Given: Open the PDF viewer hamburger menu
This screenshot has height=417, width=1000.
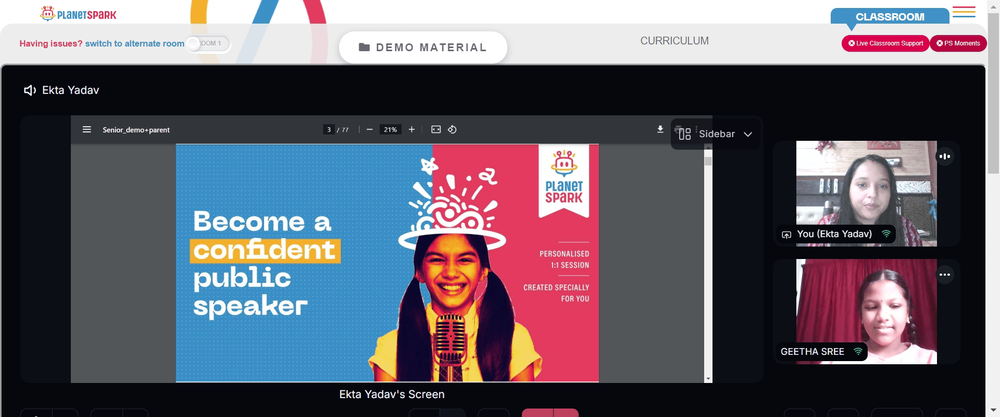Looking at the screenshot, I should click(x=87, y=129).
